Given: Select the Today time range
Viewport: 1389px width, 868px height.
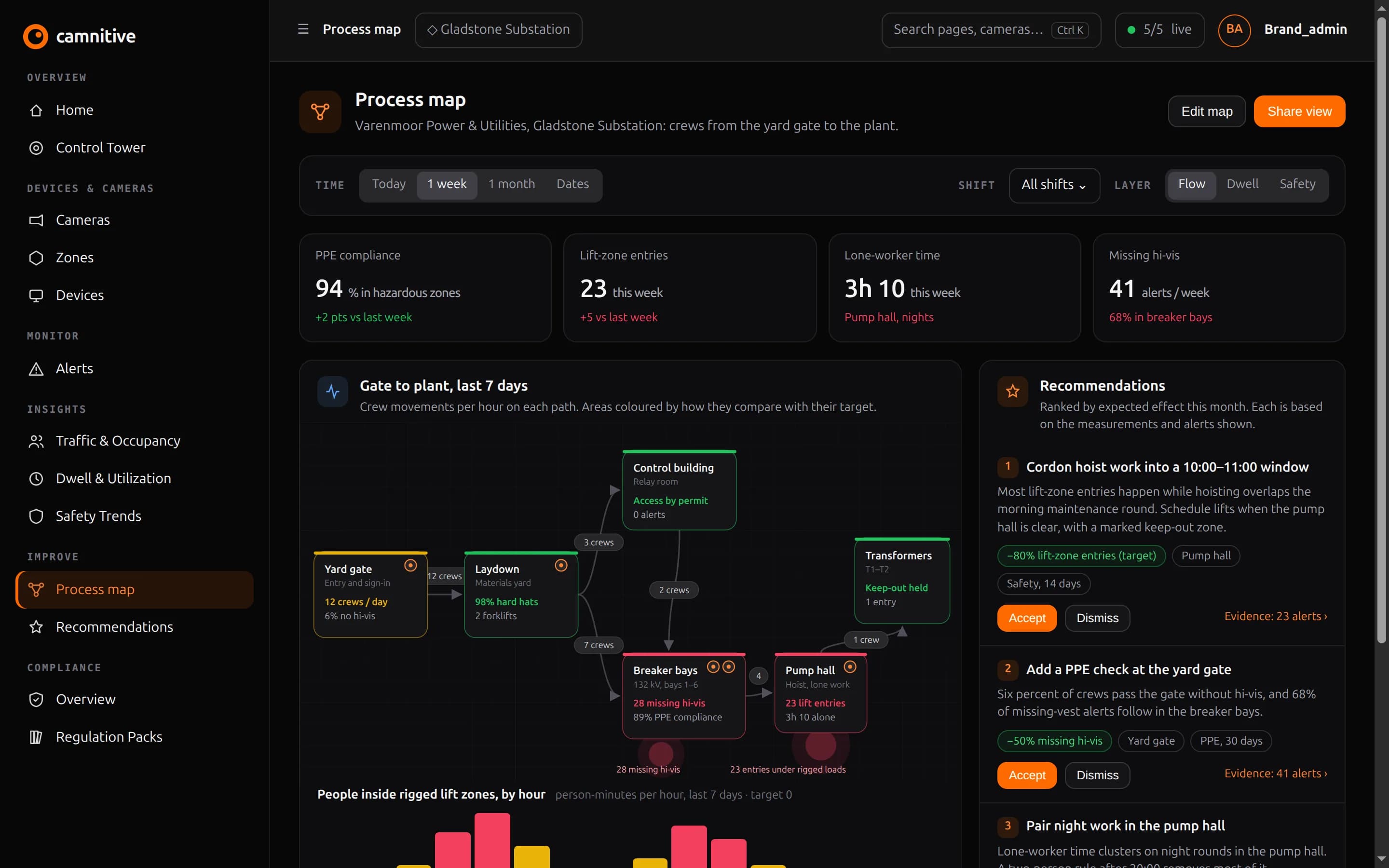Looking at the screenshot, I should pos(389,184).
